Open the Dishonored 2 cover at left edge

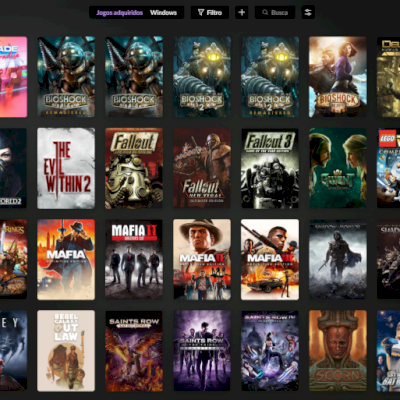click(13, 168)
